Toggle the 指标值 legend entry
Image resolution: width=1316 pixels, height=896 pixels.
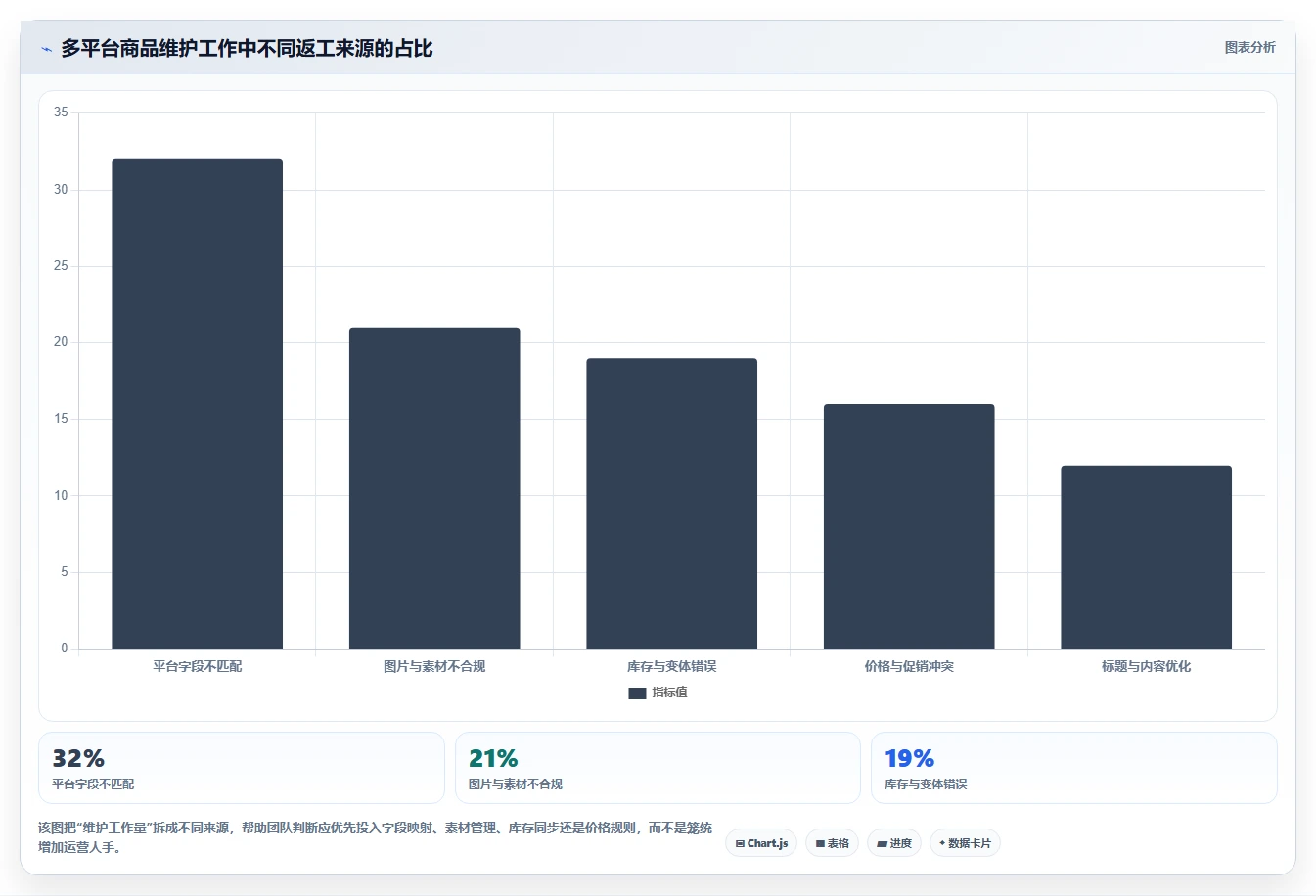pos(658,693)
